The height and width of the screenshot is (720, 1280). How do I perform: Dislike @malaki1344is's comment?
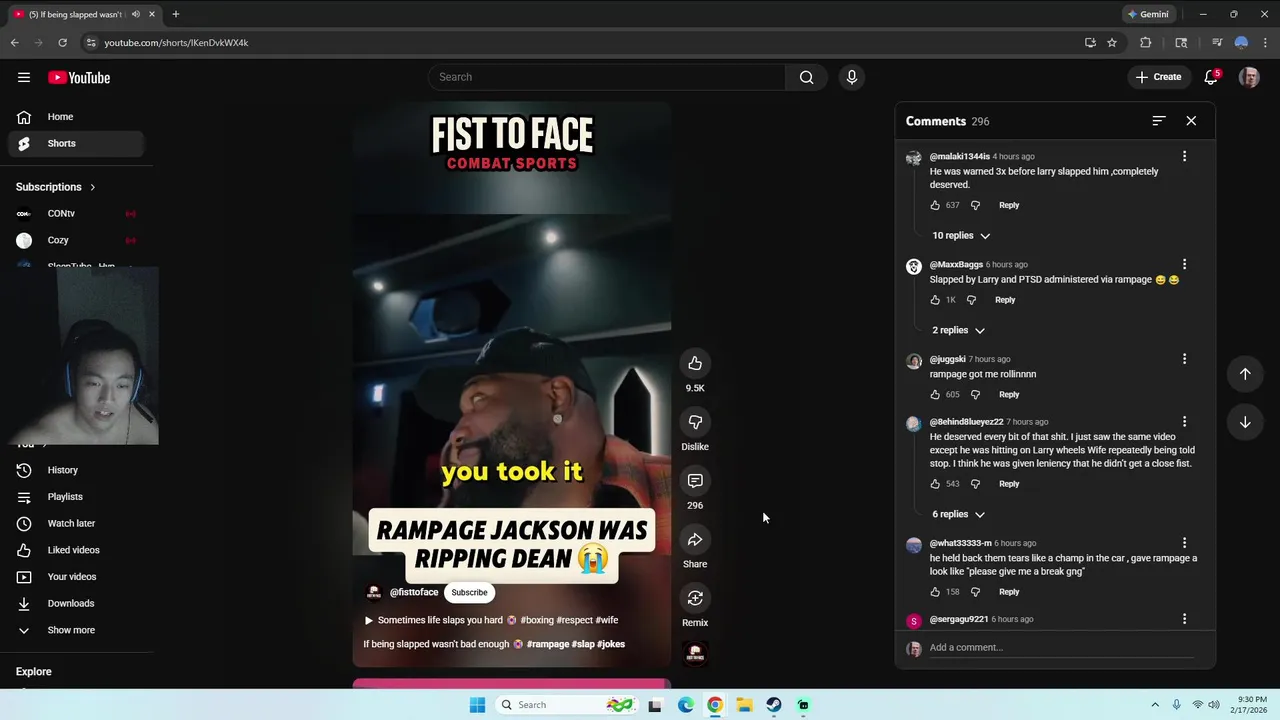tap(975, 205)
